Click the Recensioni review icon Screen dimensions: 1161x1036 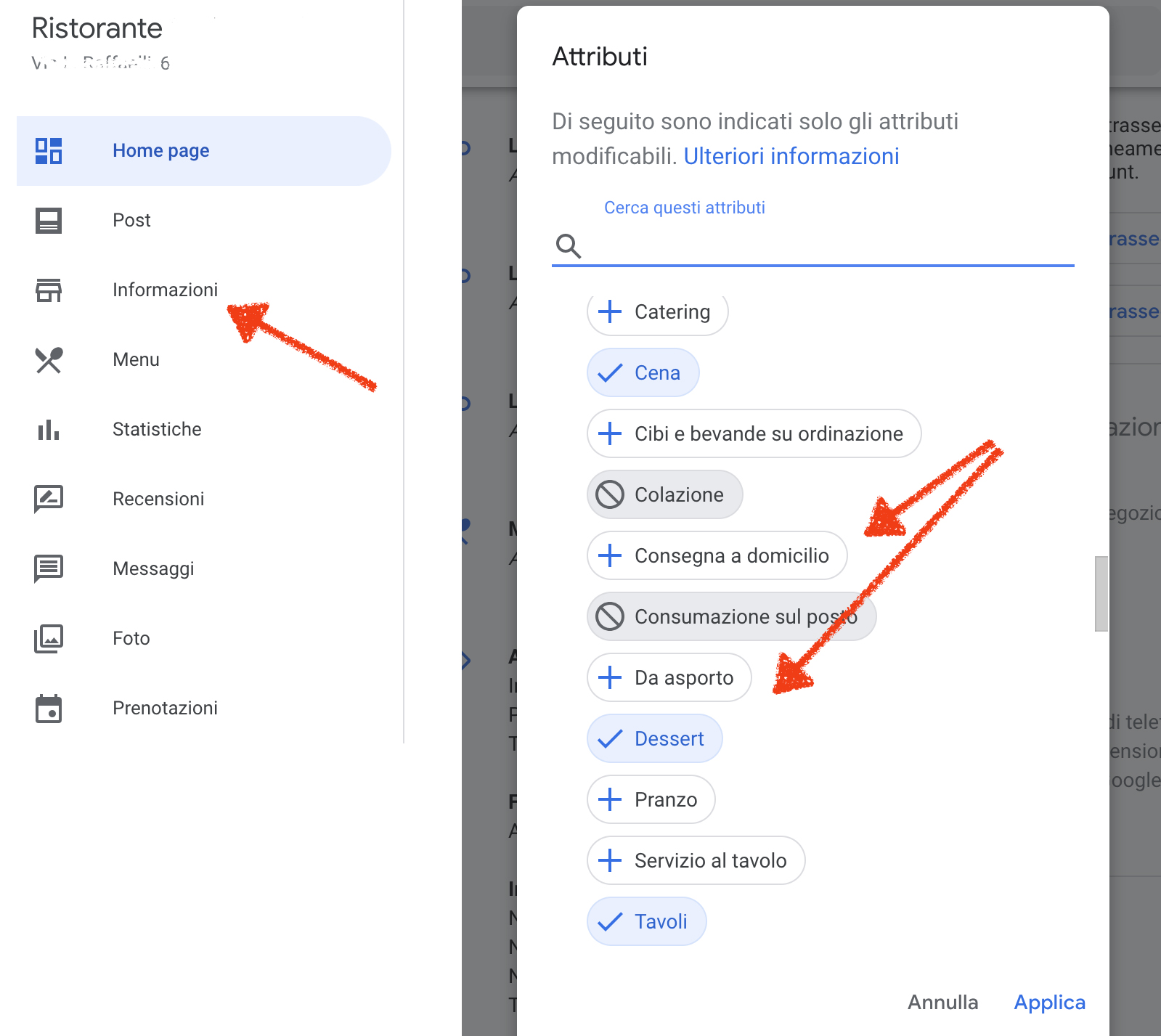[49, 499]
